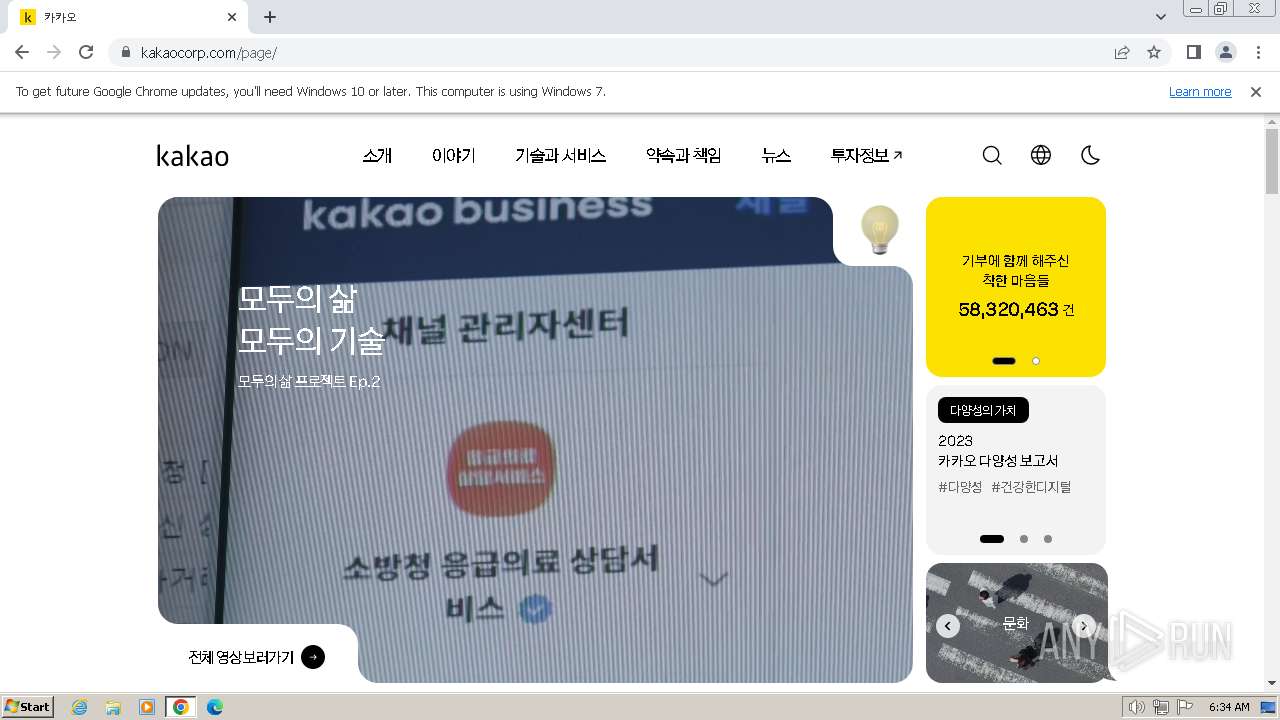
Task: Click the light bulb icon
Action: tap(880, 229)
